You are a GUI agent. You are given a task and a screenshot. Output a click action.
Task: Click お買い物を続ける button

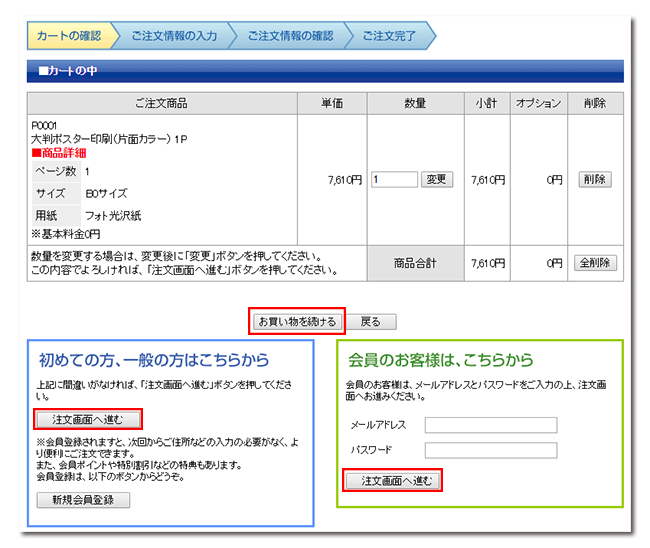[297, 322]
